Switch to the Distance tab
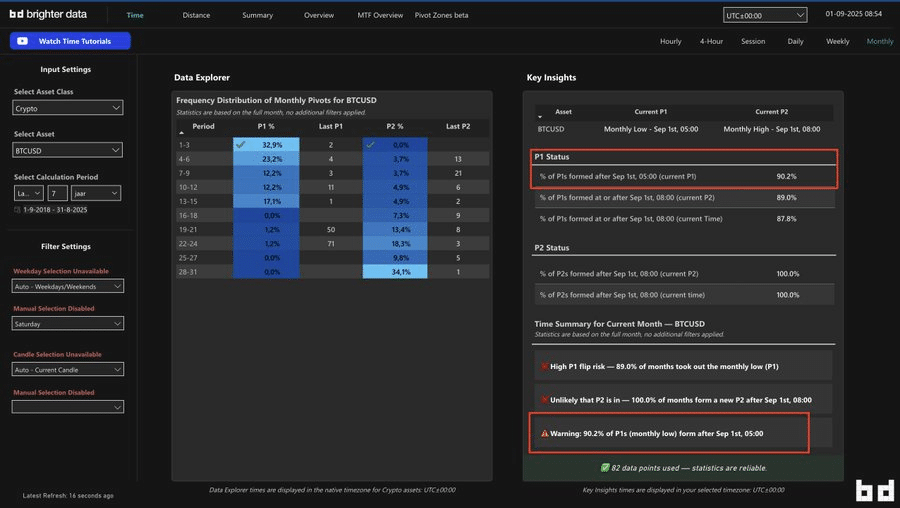 (x=196, y=15)
